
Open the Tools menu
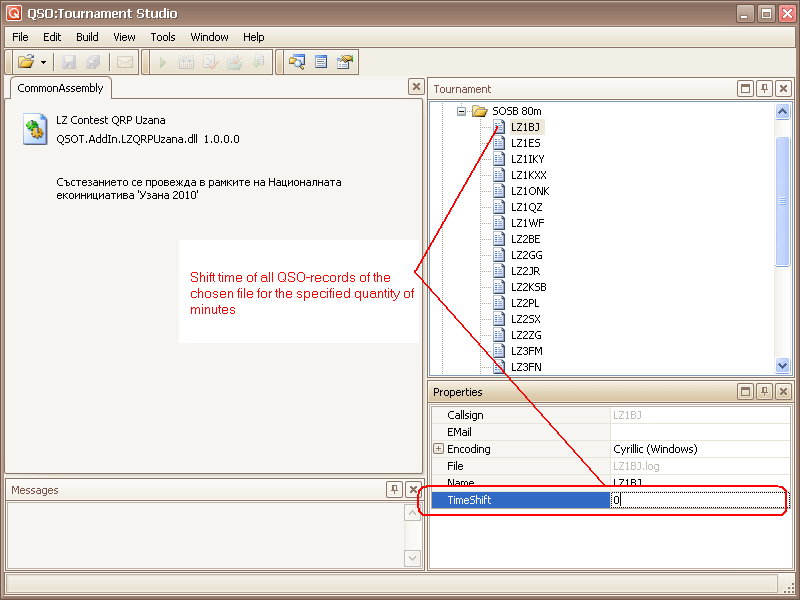(x=162, y=37)
